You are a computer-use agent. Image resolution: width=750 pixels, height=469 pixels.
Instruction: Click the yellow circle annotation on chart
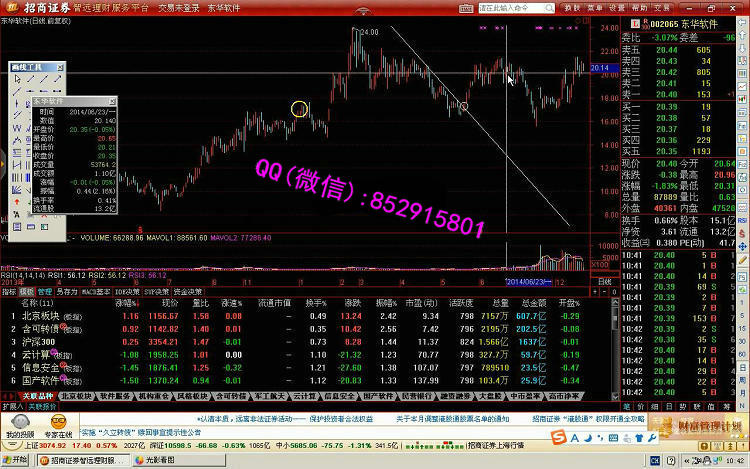pos(299,108)
